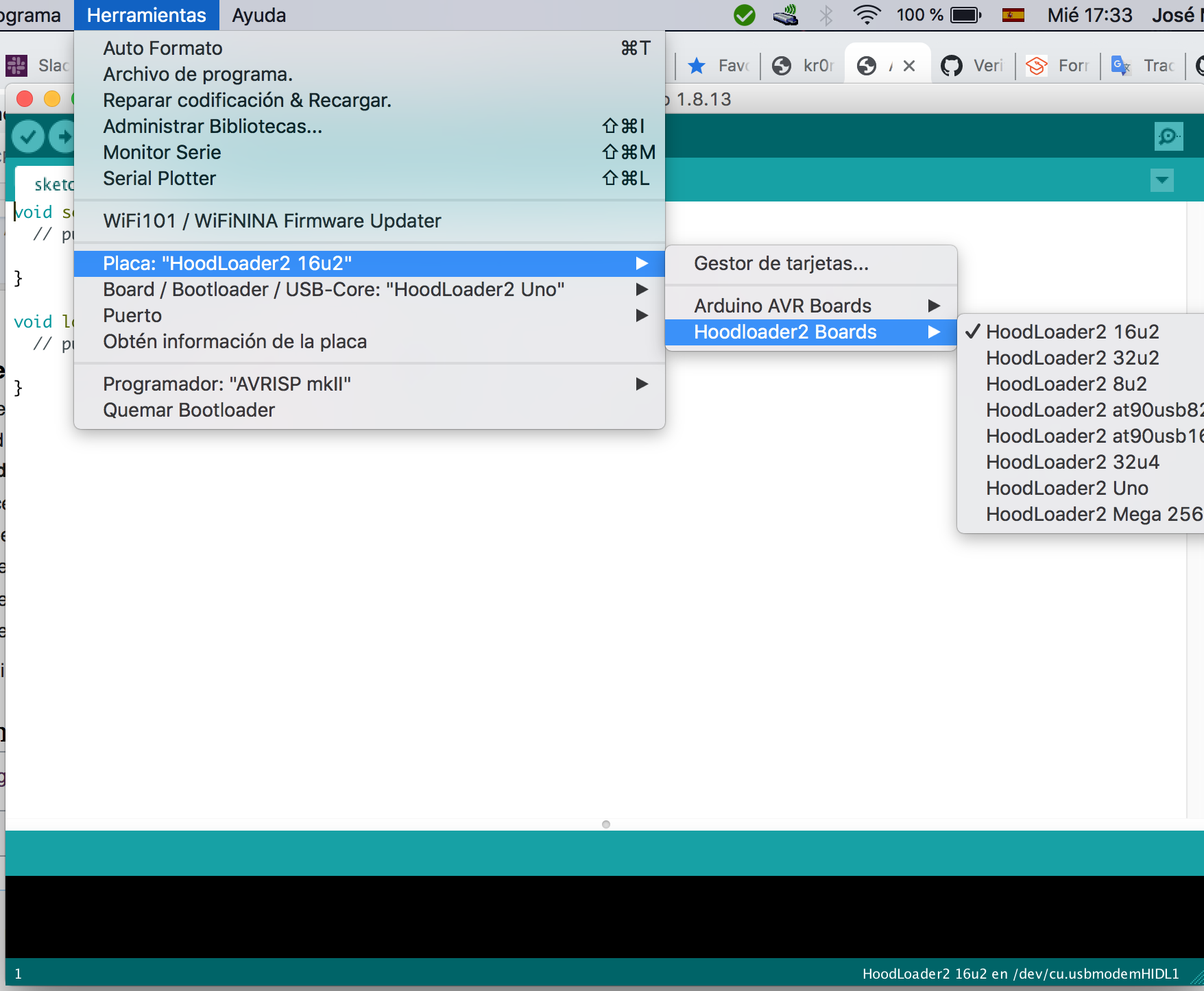The width and height of the screenshot is (1204, 991).
Task: Click the Verify checkmark toolbar icon
Action: pos(28,137)
